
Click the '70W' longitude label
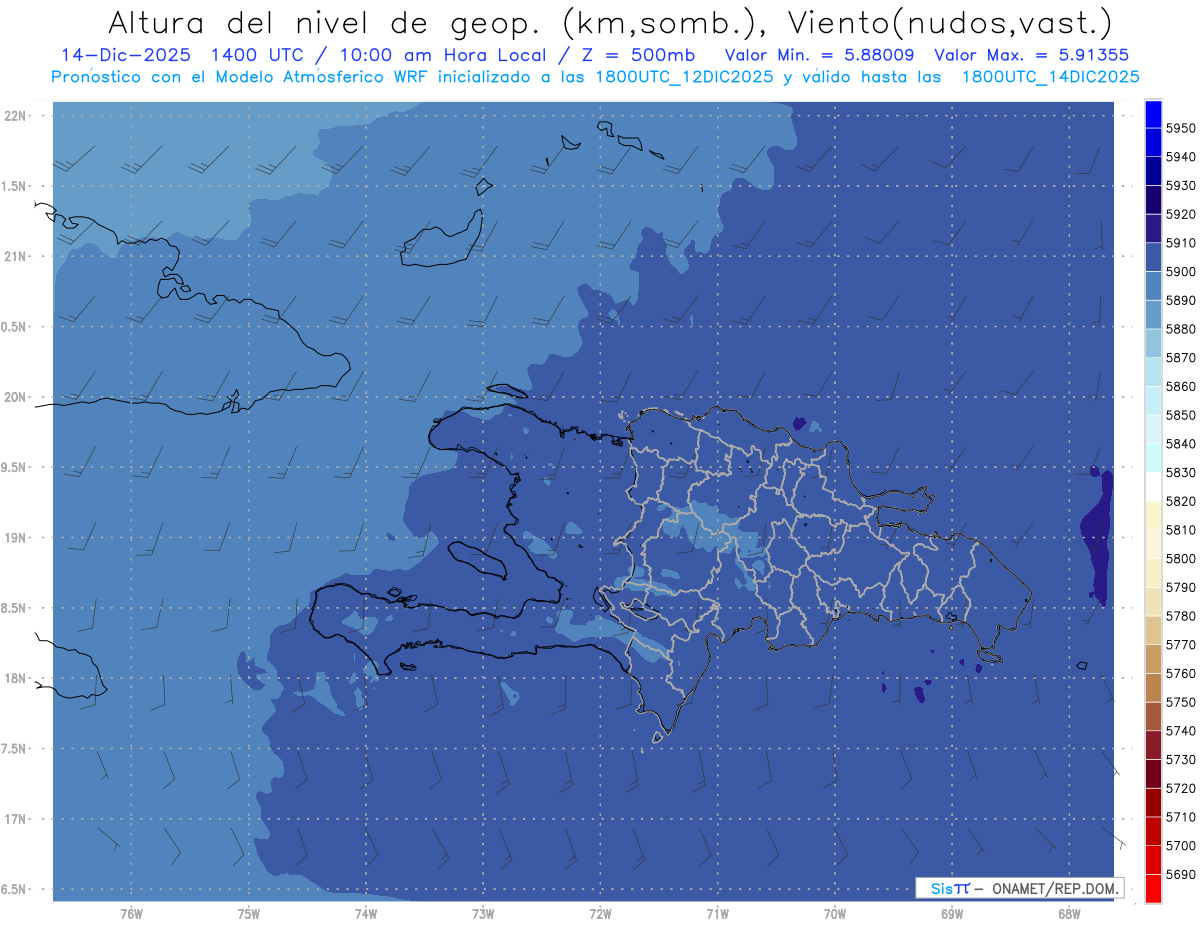pos(835,914)
